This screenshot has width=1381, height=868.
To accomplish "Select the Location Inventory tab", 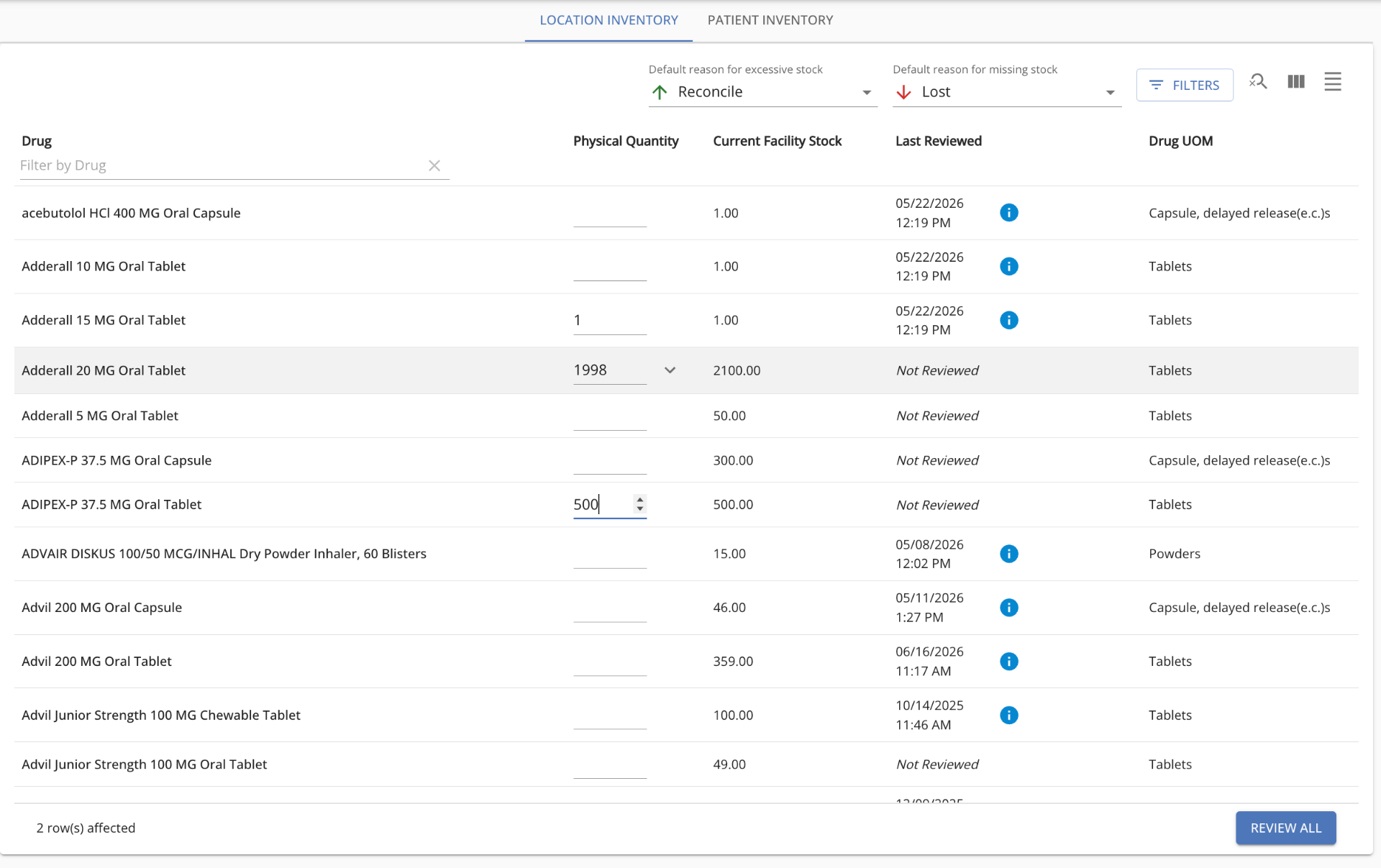I will coord(609,20).
